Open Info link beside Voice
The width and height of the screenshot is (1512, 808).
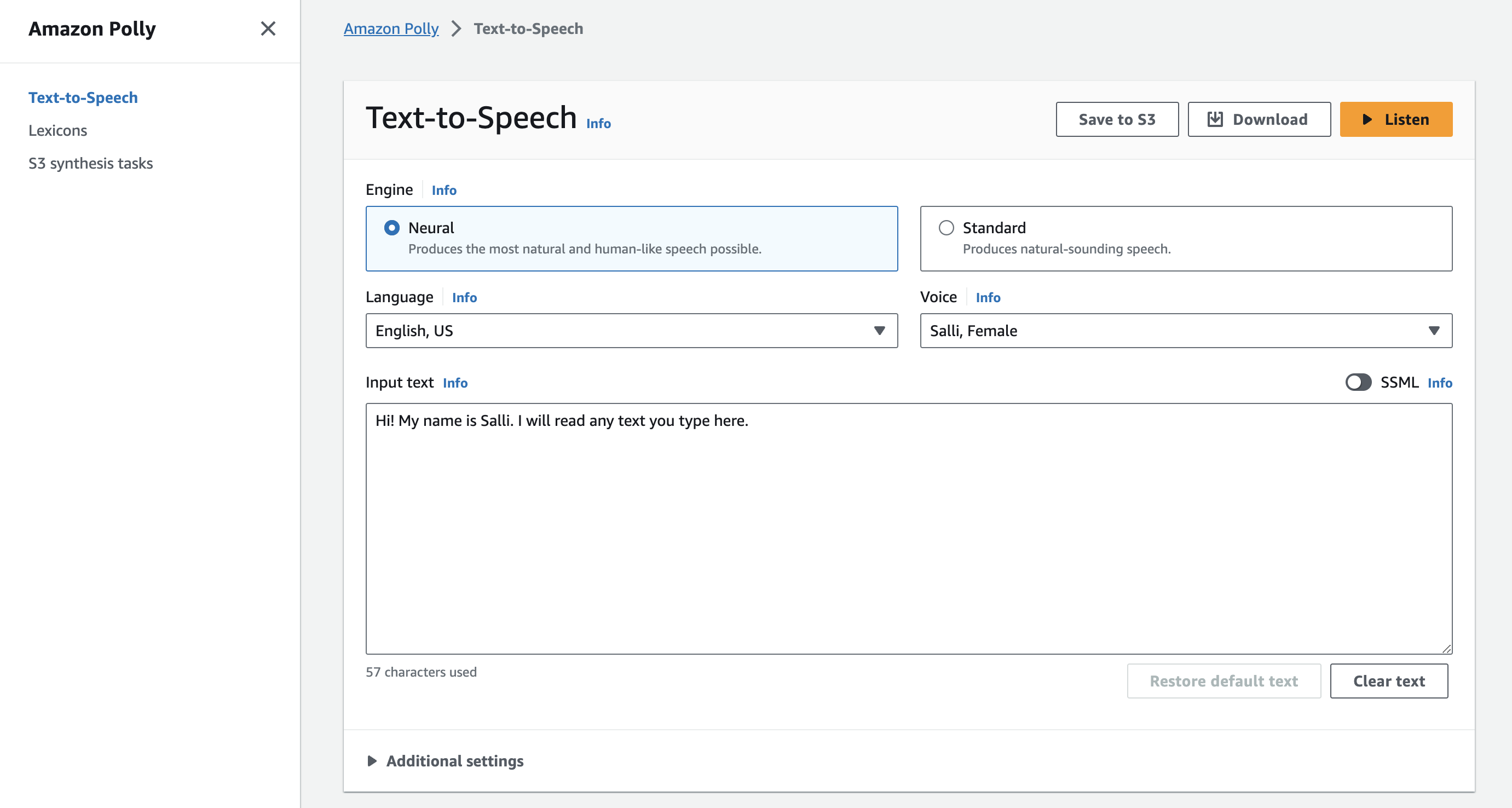(988, 297)
